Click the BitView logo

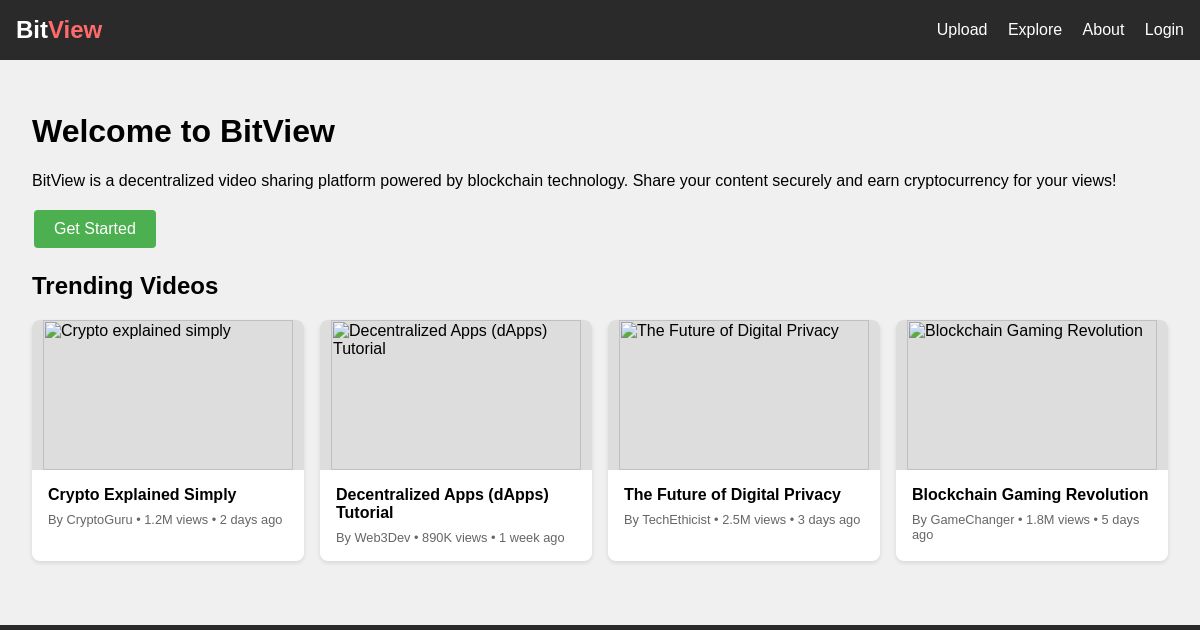coord(59,30)
